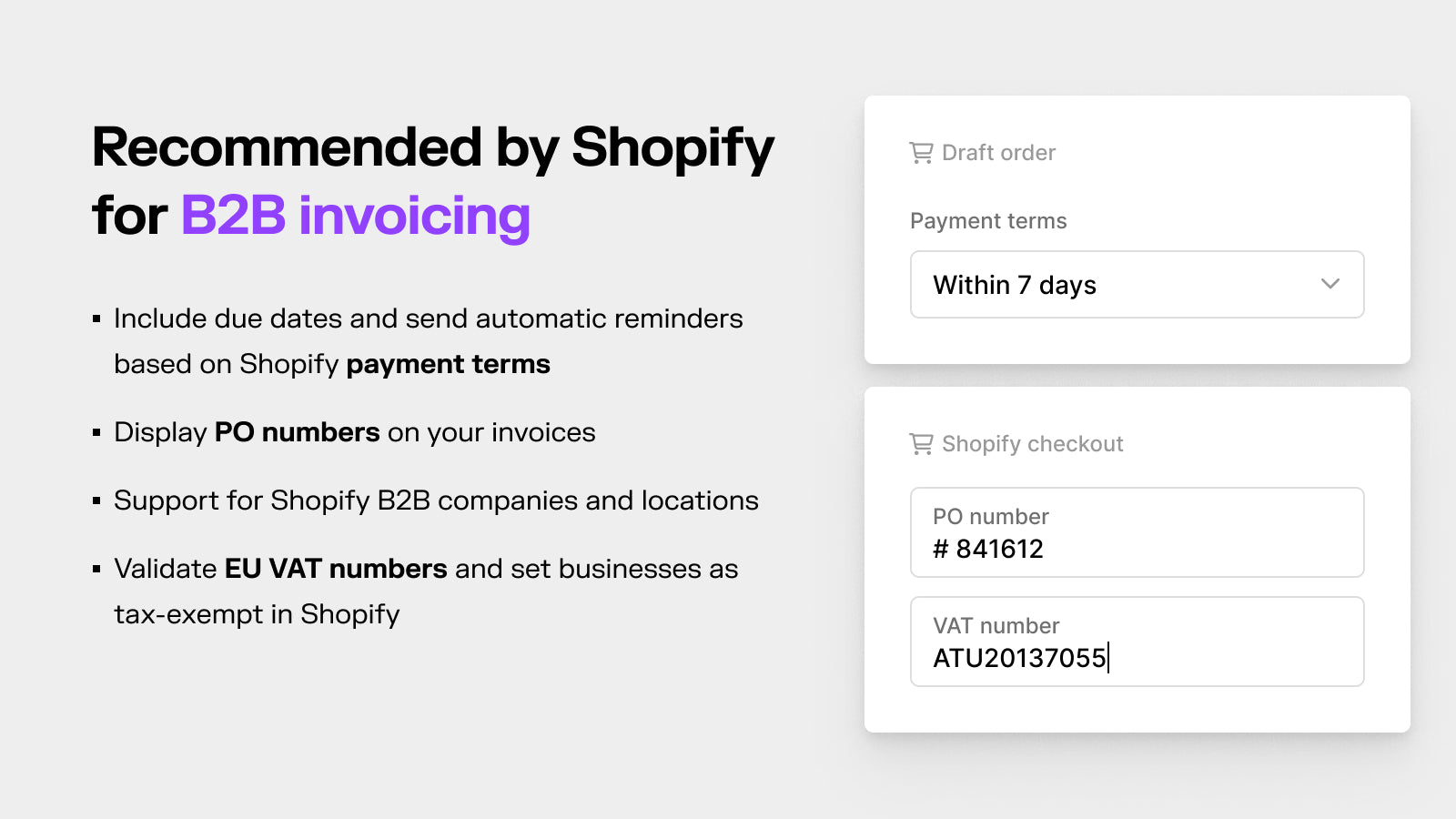Click the bold payment terms text
1456x819 pixels.
coord(448,364)
